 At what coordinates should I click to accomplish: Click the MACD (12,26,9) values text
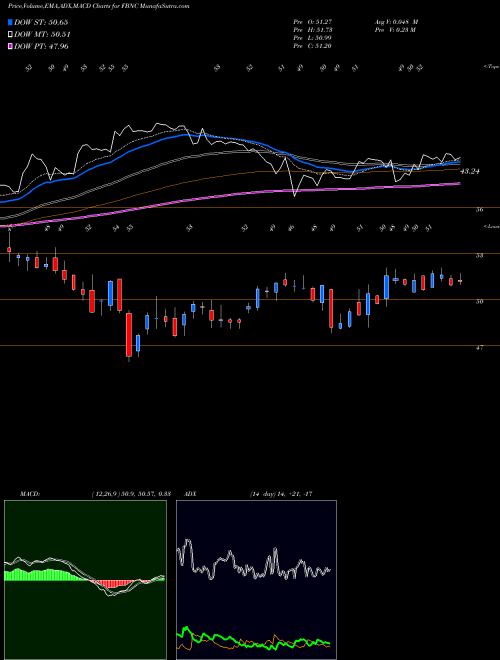tap(130, 494)
